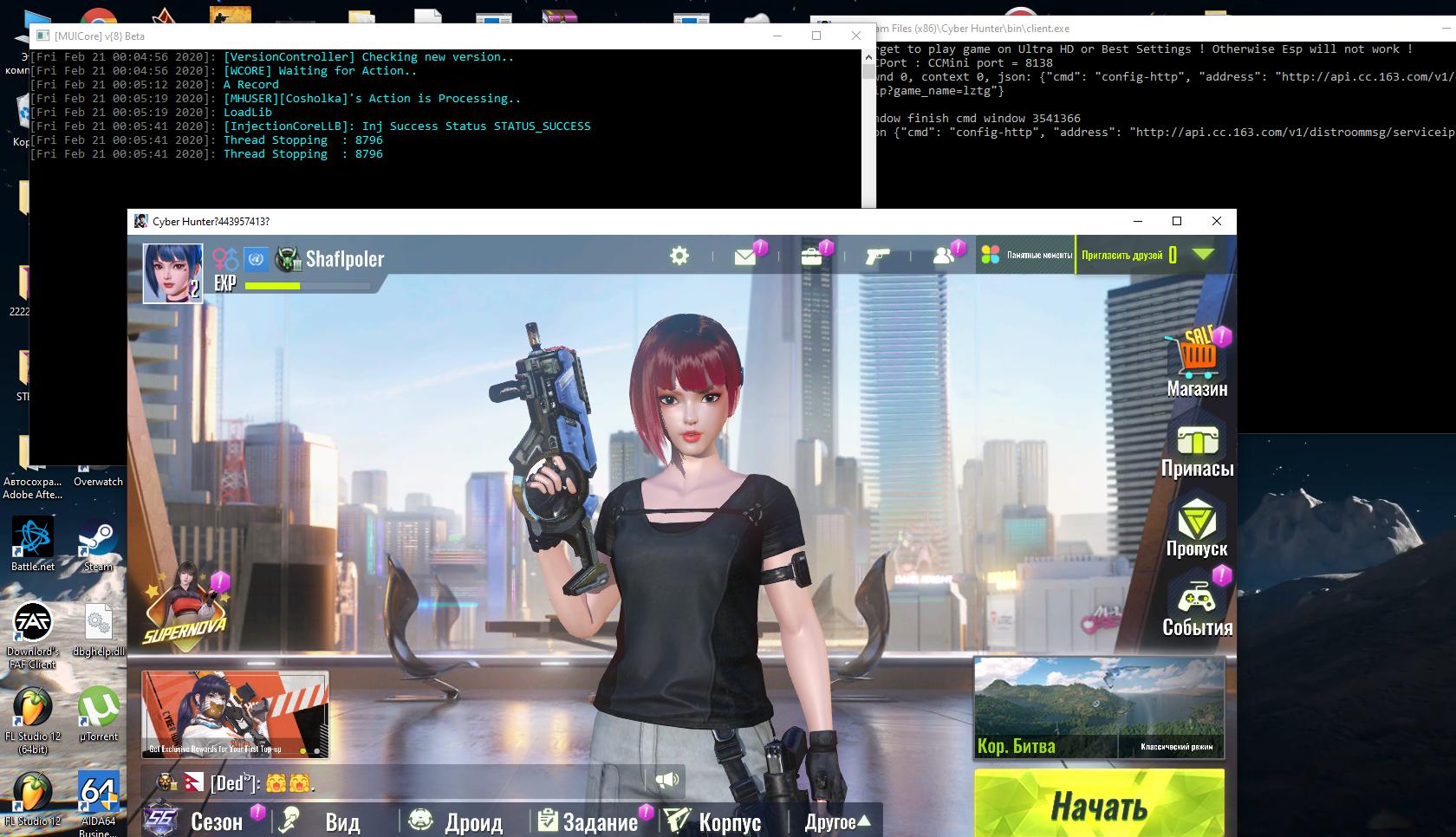This screenshot has height=837, width=1456.
Task: Click the gender symbols icon
Action: [225, 258]
